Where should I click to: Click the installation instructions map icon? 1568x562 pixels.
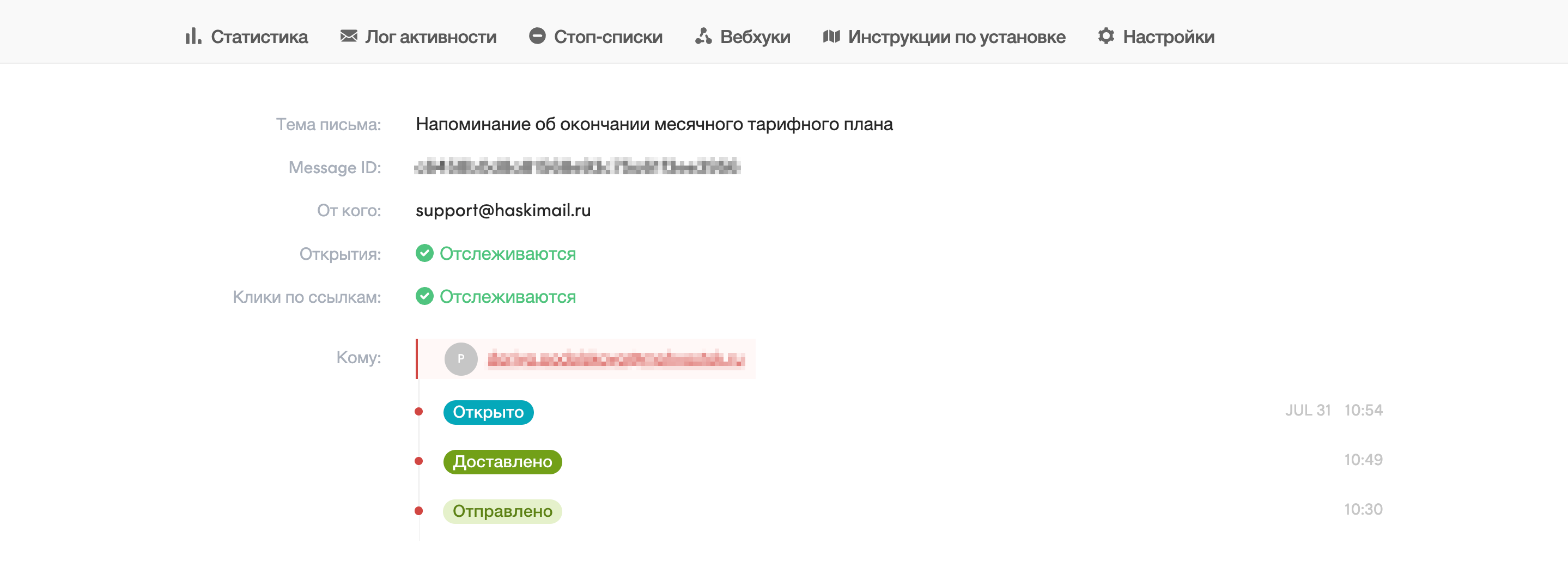tap(831, 36)
